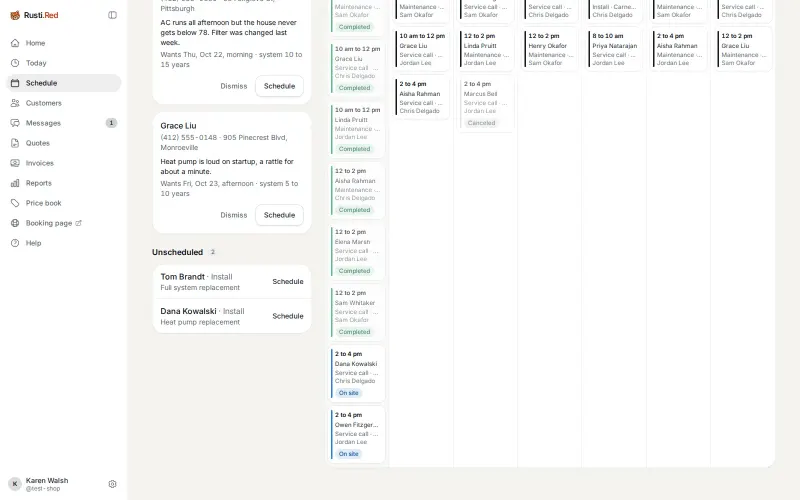The image size is (800, 500).
Task: Click the Home house icon
Action: click(15, 43)
